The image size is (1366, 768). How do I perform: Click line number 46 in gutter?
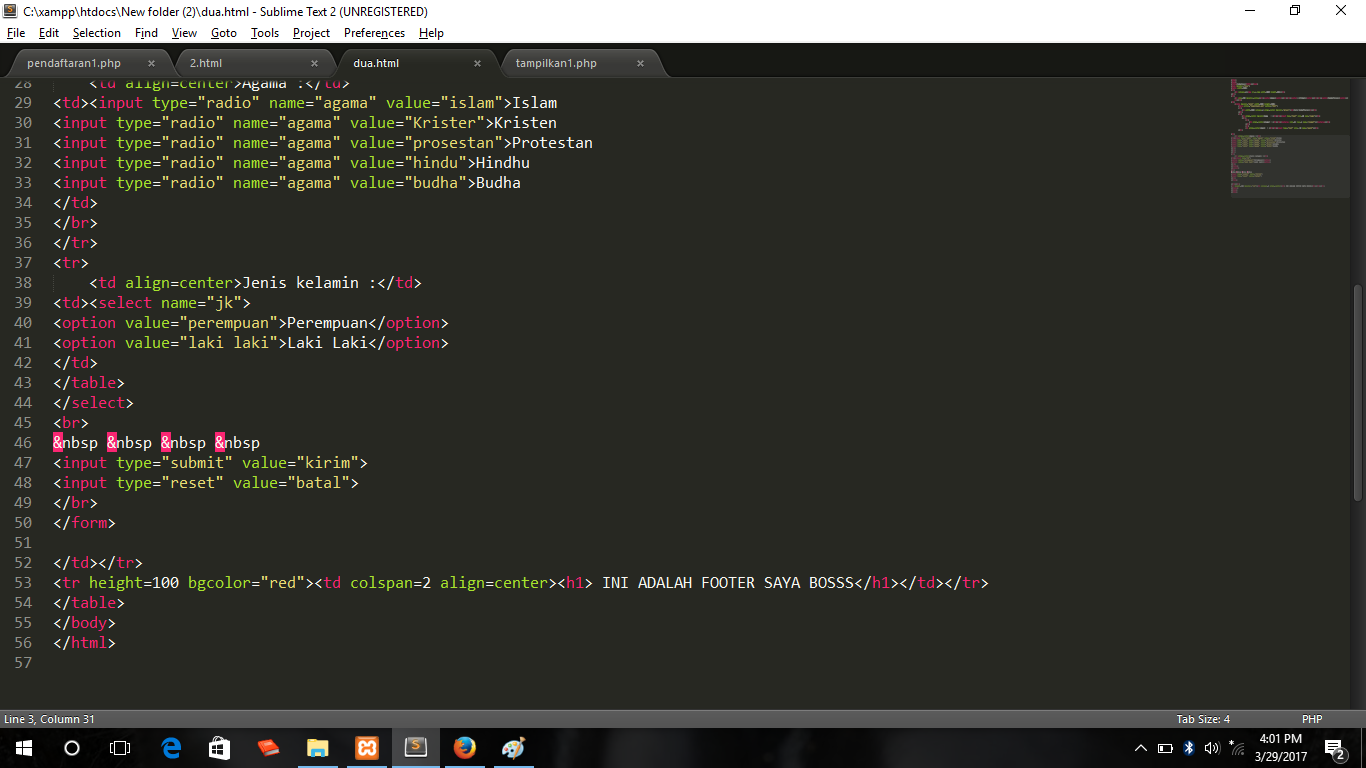(24, 442)
